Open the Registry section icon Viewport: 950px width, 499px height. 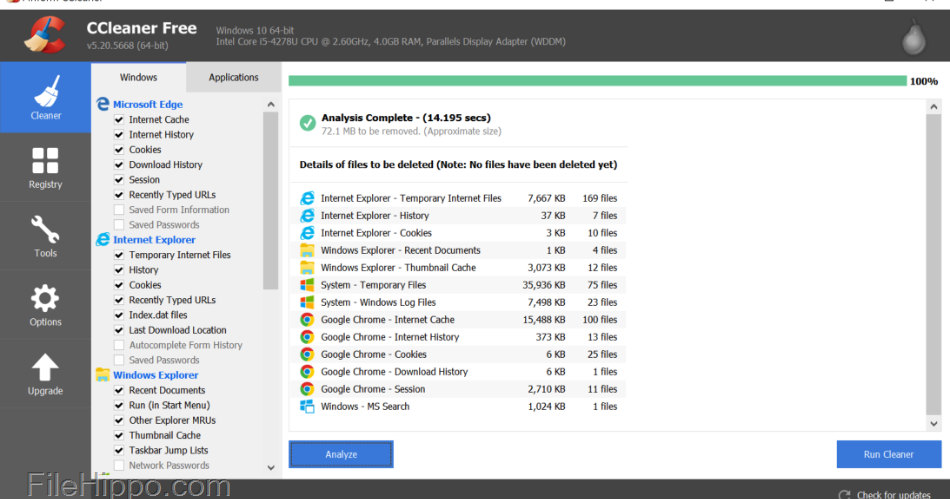pyautogui.click(x=45, y=160)
